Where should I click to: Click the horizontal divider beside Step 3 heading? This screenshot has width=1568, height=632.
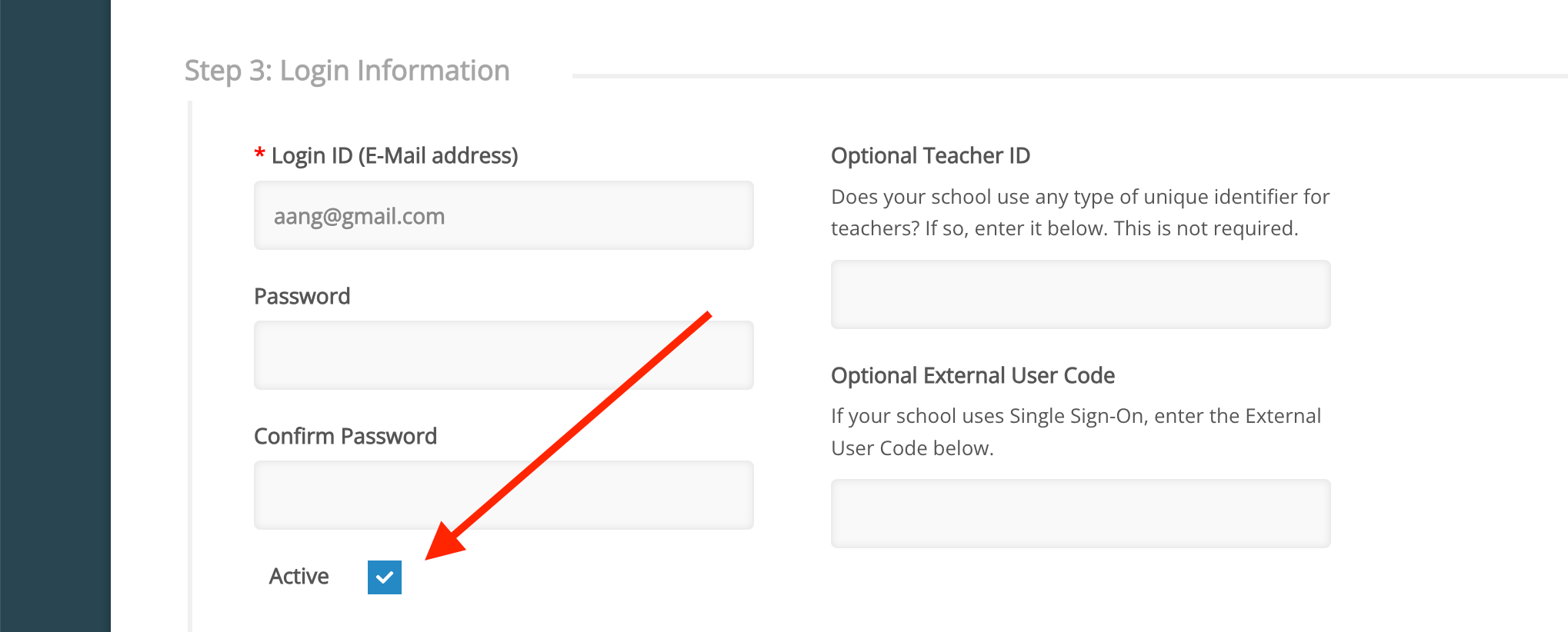(1069, 76)
